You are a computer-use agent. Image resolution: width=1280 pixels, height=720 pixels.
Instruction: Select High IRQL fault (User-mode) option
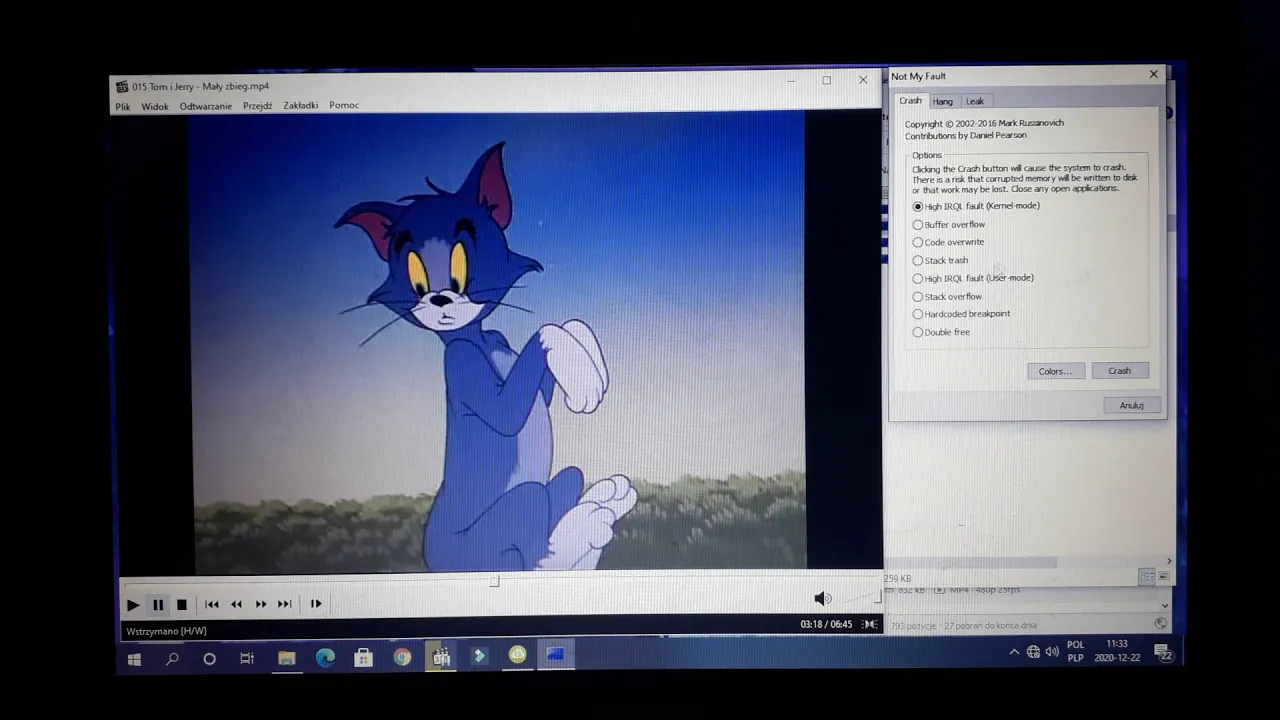[973, 278]
